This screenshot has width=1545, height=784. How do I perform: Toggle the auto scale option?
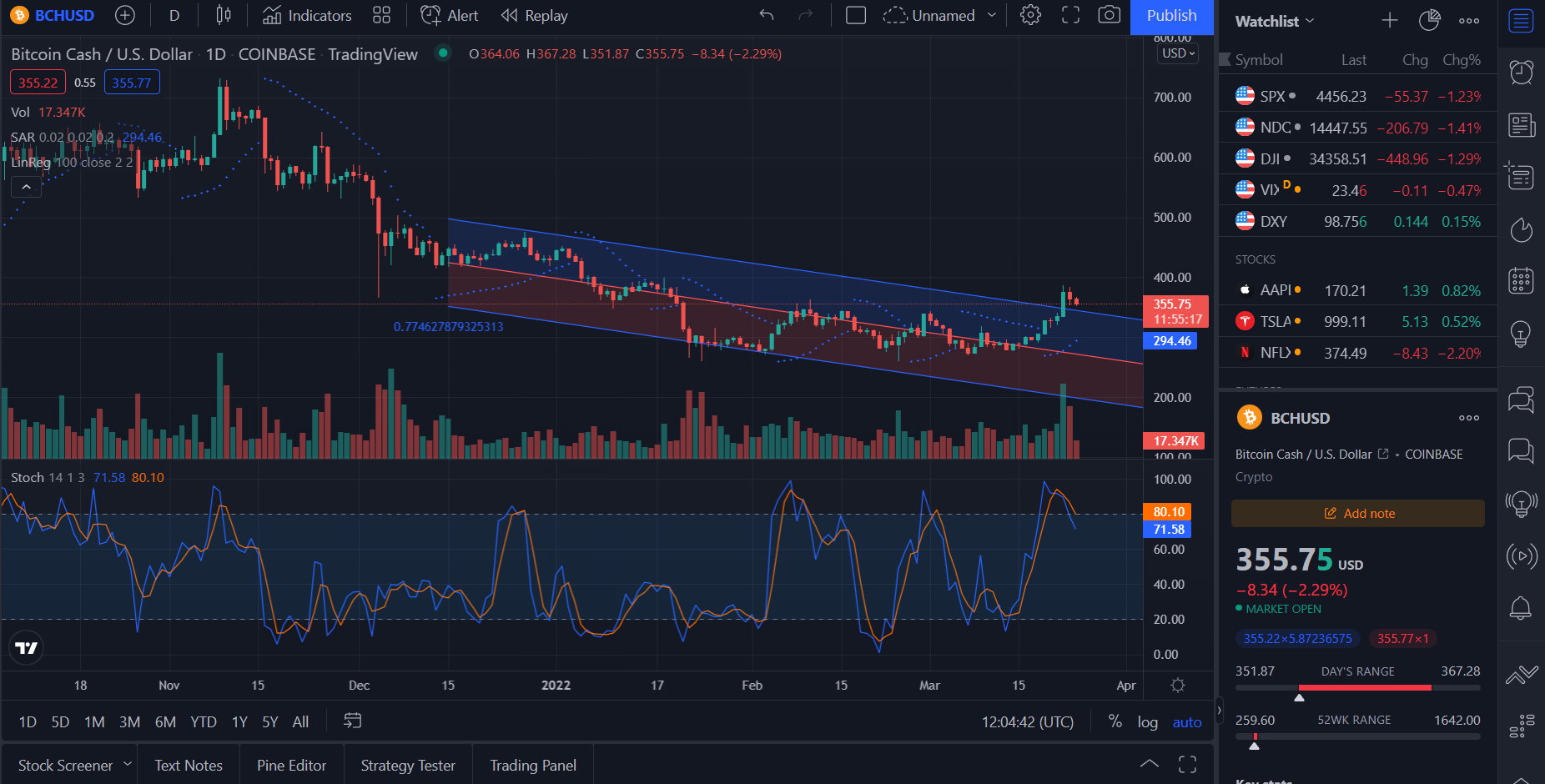[1186, 722]
